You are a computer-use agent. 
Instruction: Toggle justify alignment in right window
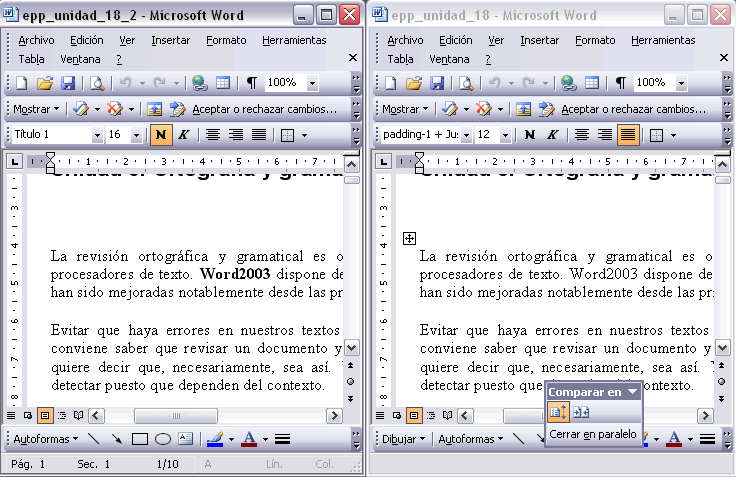coord(628,134)
